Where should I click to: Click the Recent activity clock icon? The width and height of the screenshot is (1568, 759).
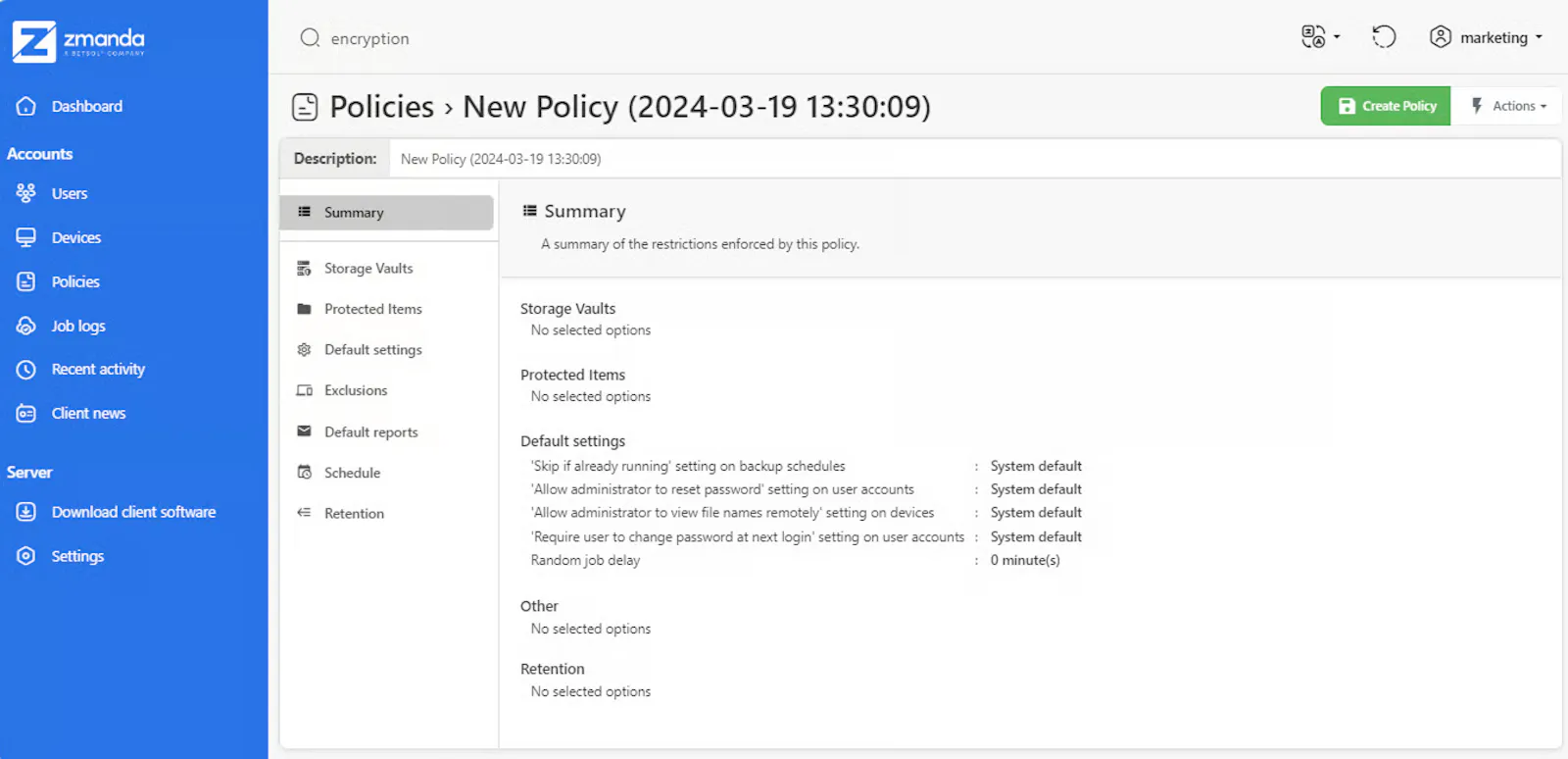point(26,370)
